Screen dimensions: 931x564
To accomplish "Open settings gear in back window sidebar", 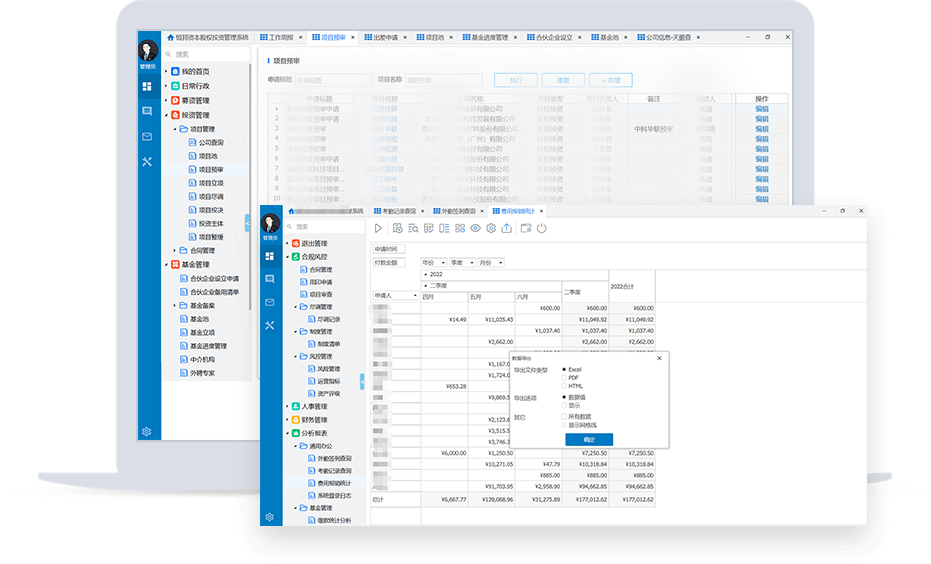I will tap(147, 432).
